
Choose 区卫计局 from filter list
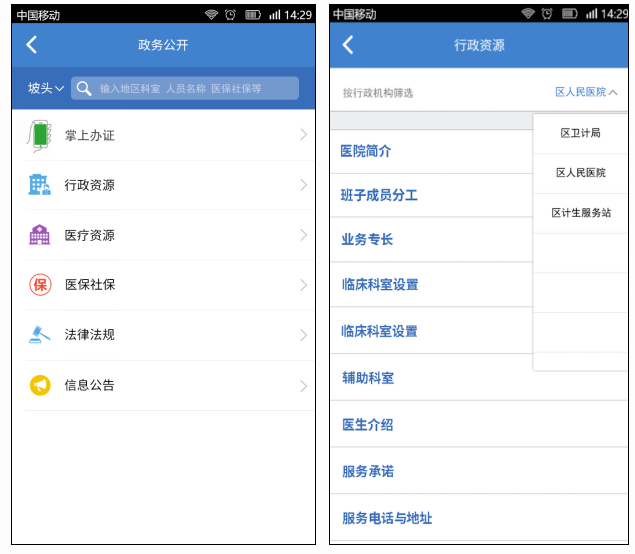point(580,133)
